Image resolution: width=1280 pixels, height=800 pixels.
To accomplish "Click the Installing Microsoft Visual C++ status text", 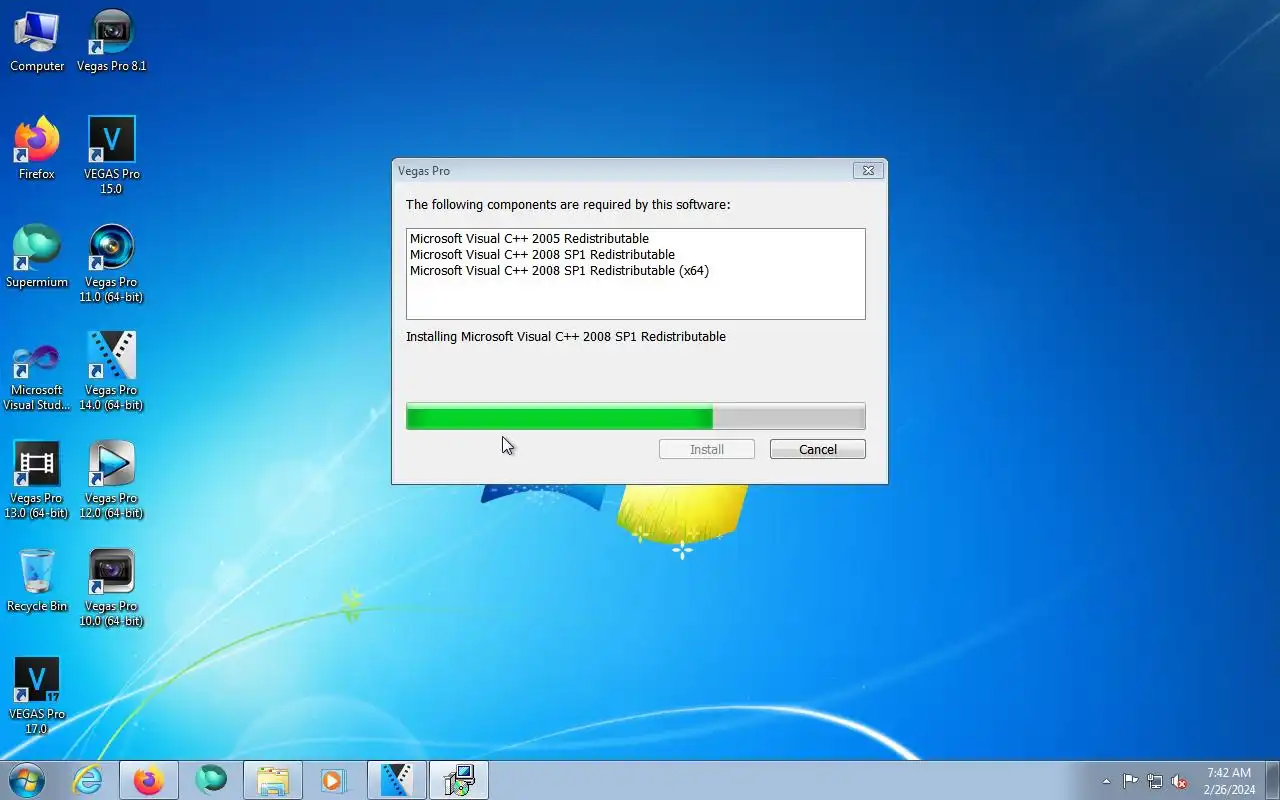I will (566, 337).
